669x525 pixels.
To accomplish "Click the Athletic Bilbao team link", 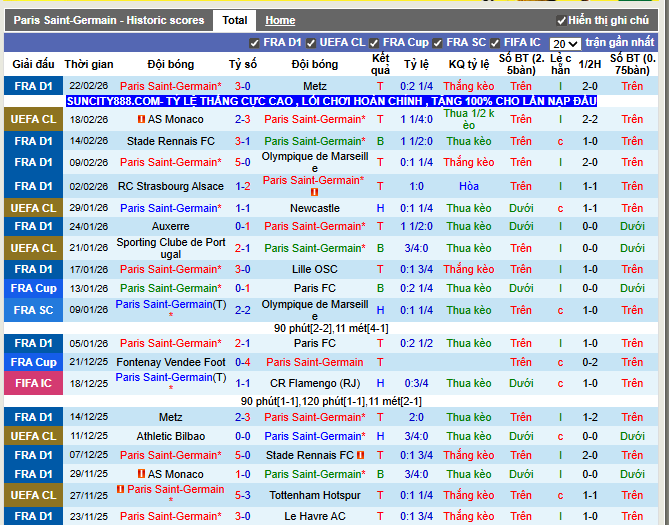I will [x=170, y=436].
